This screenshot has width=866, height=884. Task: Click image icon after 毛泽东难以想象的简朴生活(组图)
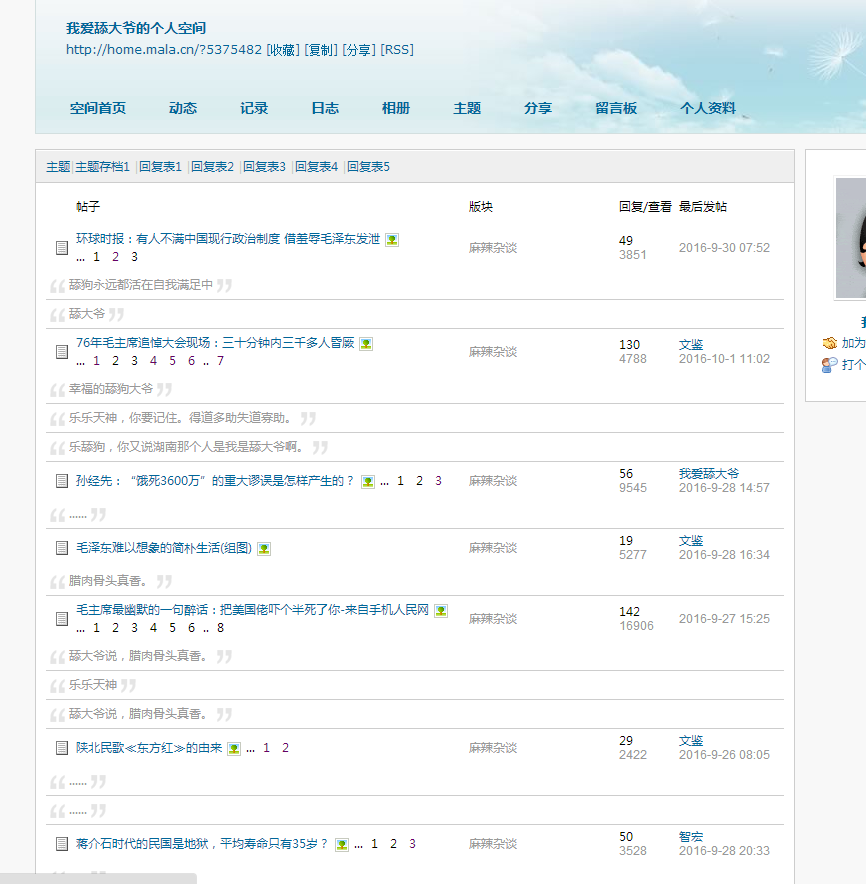[x=264, y=549]
